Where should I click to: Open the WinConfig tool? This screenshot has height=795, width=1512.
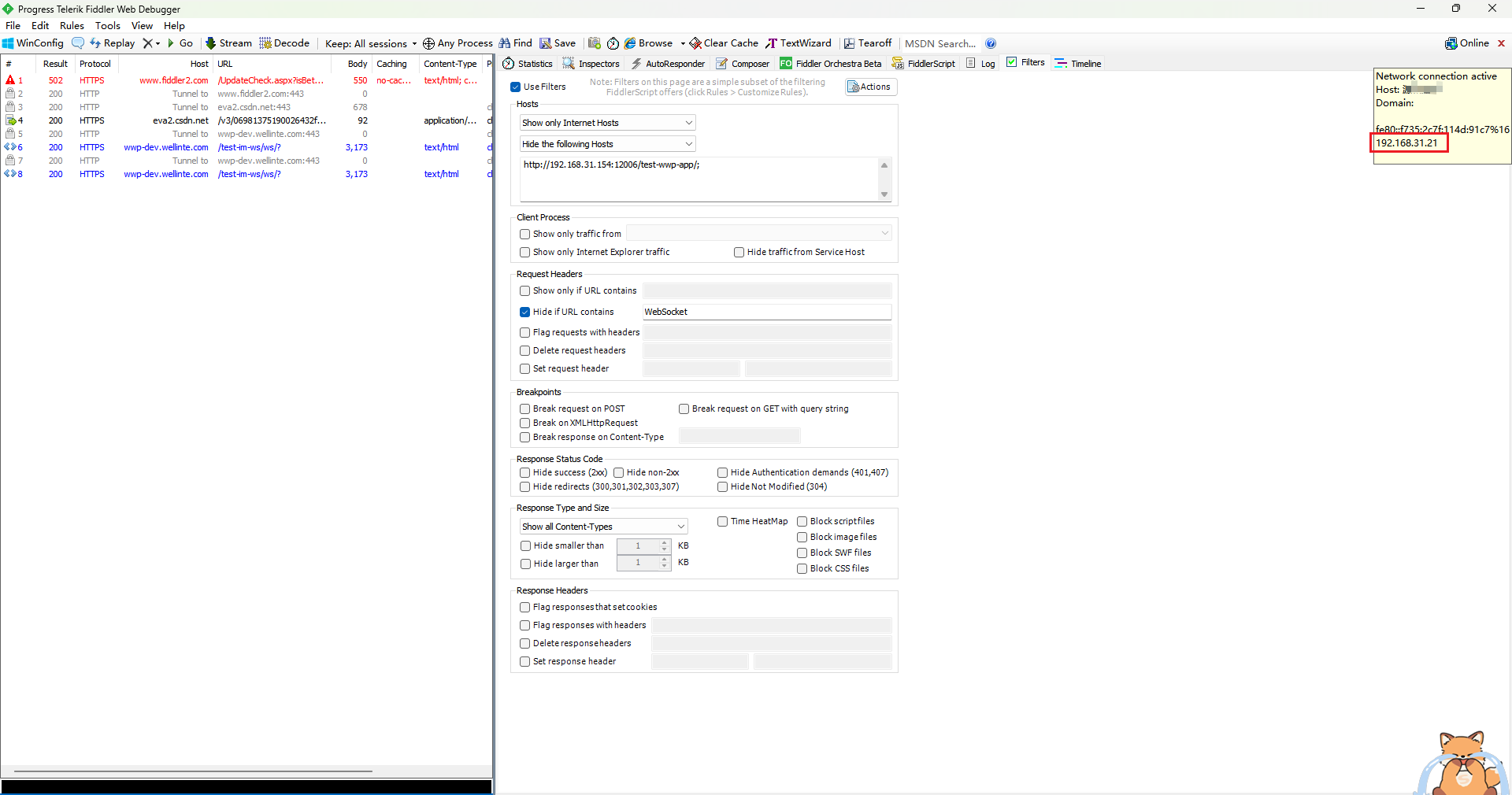33,43
